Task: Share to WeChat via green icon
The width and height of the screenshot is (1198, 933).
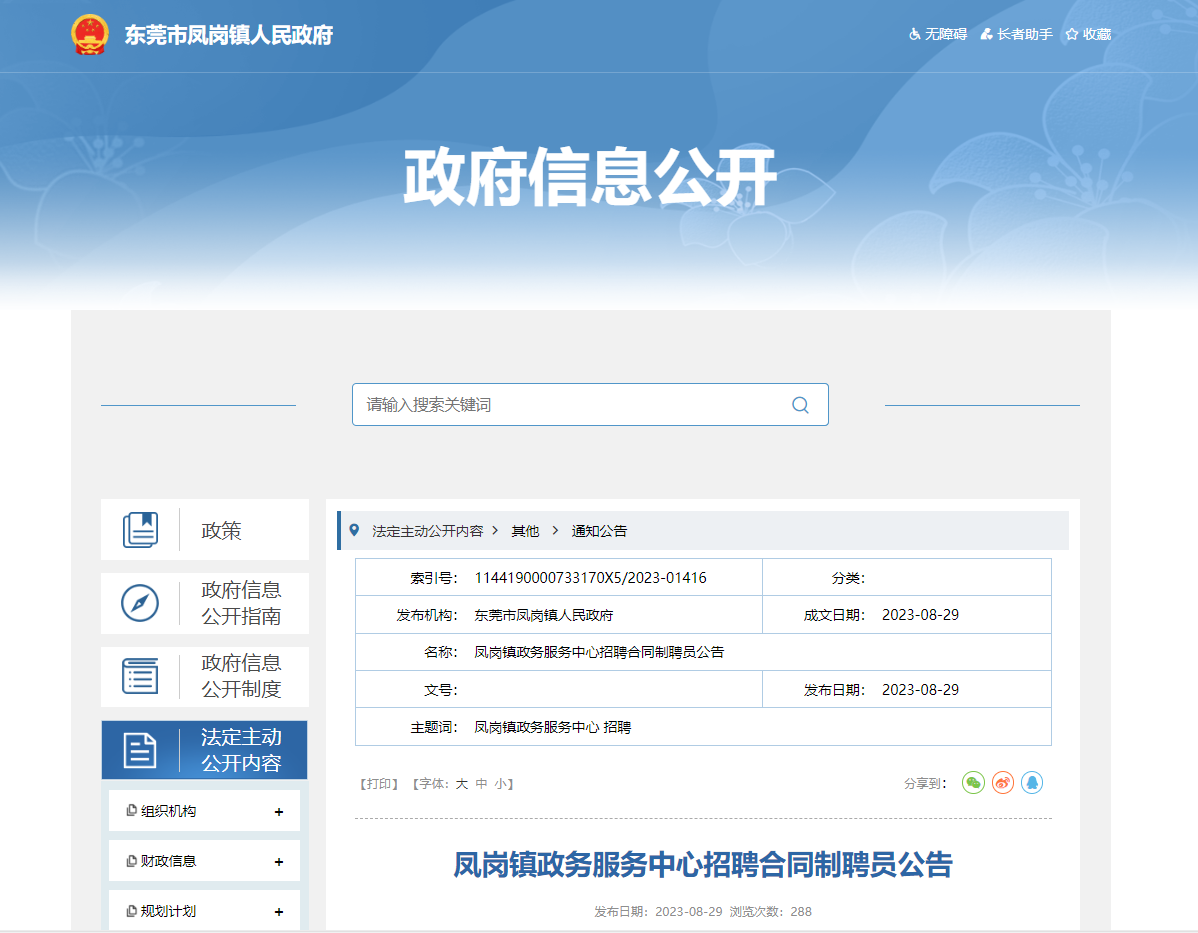Action: [x=973, y=783]
